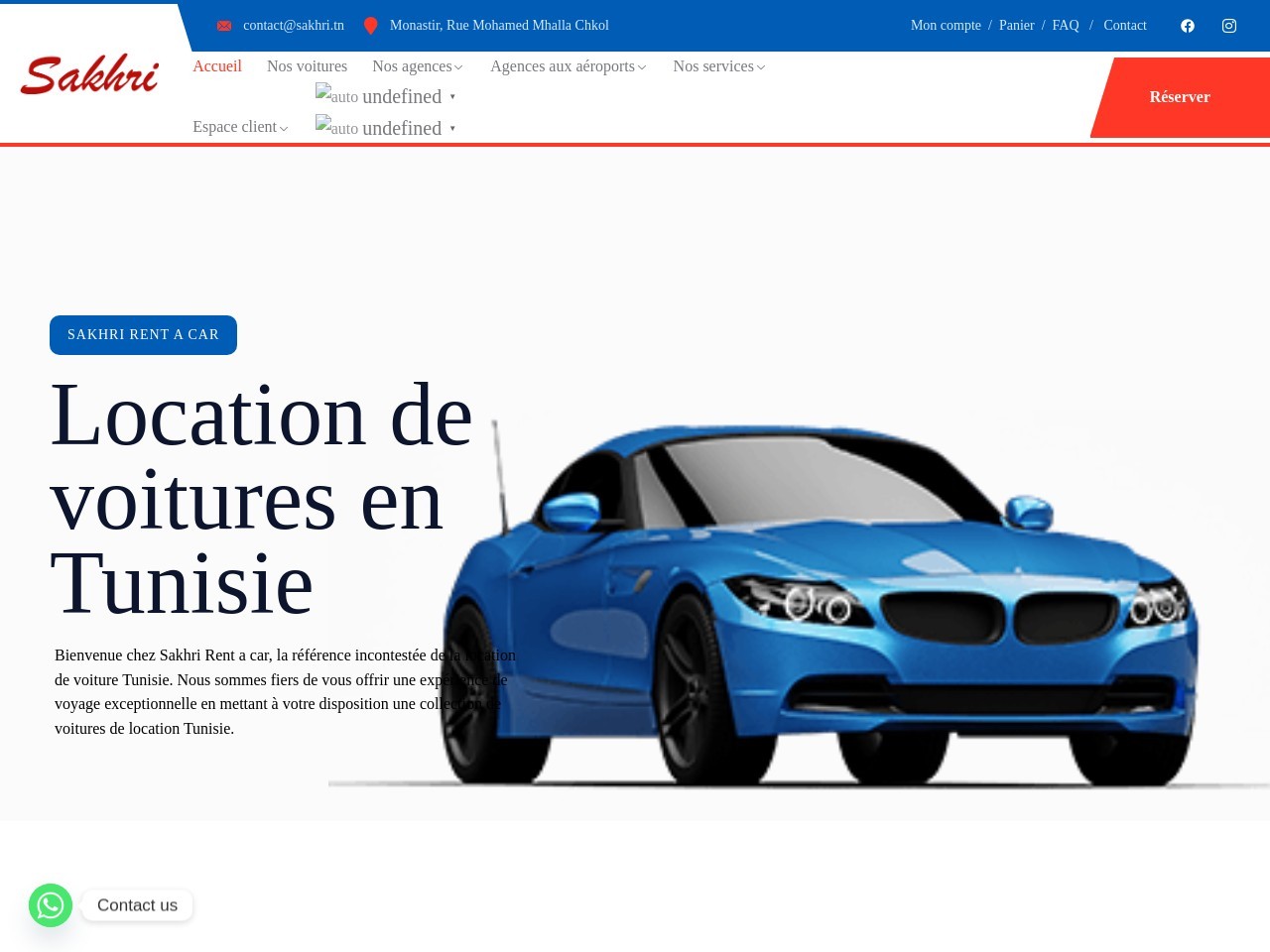Open Agences aux aéroports menu item

click(x=563, y=65)
